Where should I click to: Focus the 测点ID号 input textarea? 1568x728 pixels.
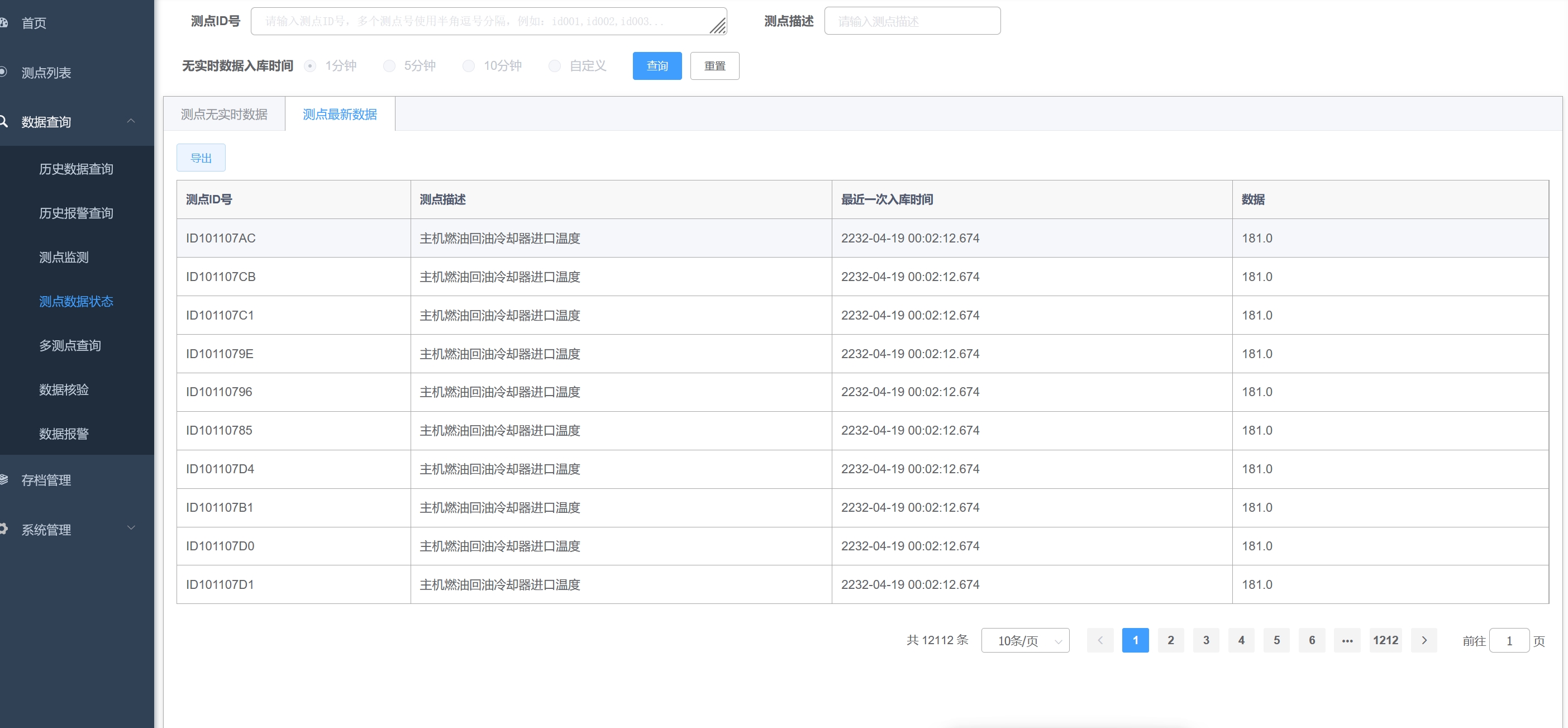click(x=489, y=21)
